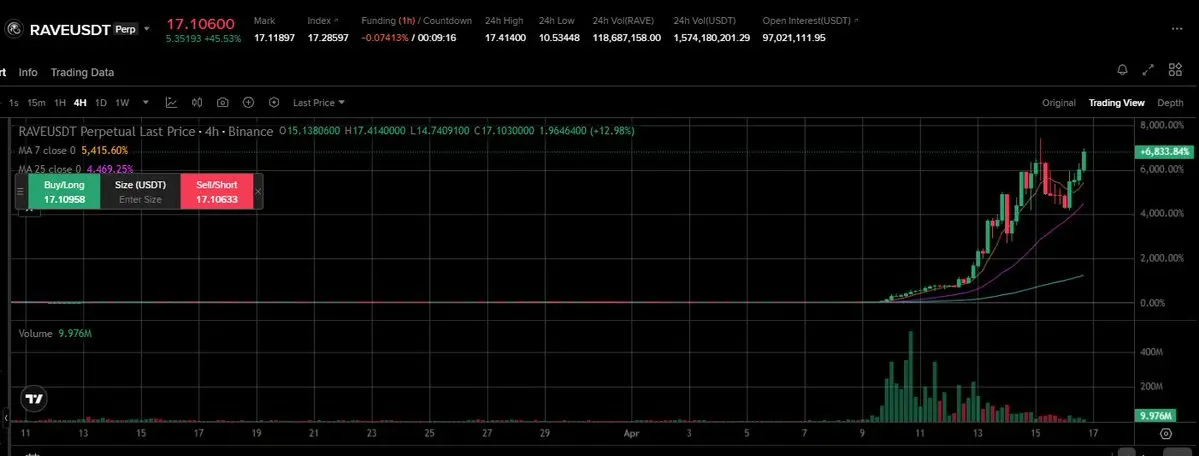The width and height of the screenshot is (1199, 456).
Task: Open technical indicators line-chart icon
Action: click(x=171, y=103)
